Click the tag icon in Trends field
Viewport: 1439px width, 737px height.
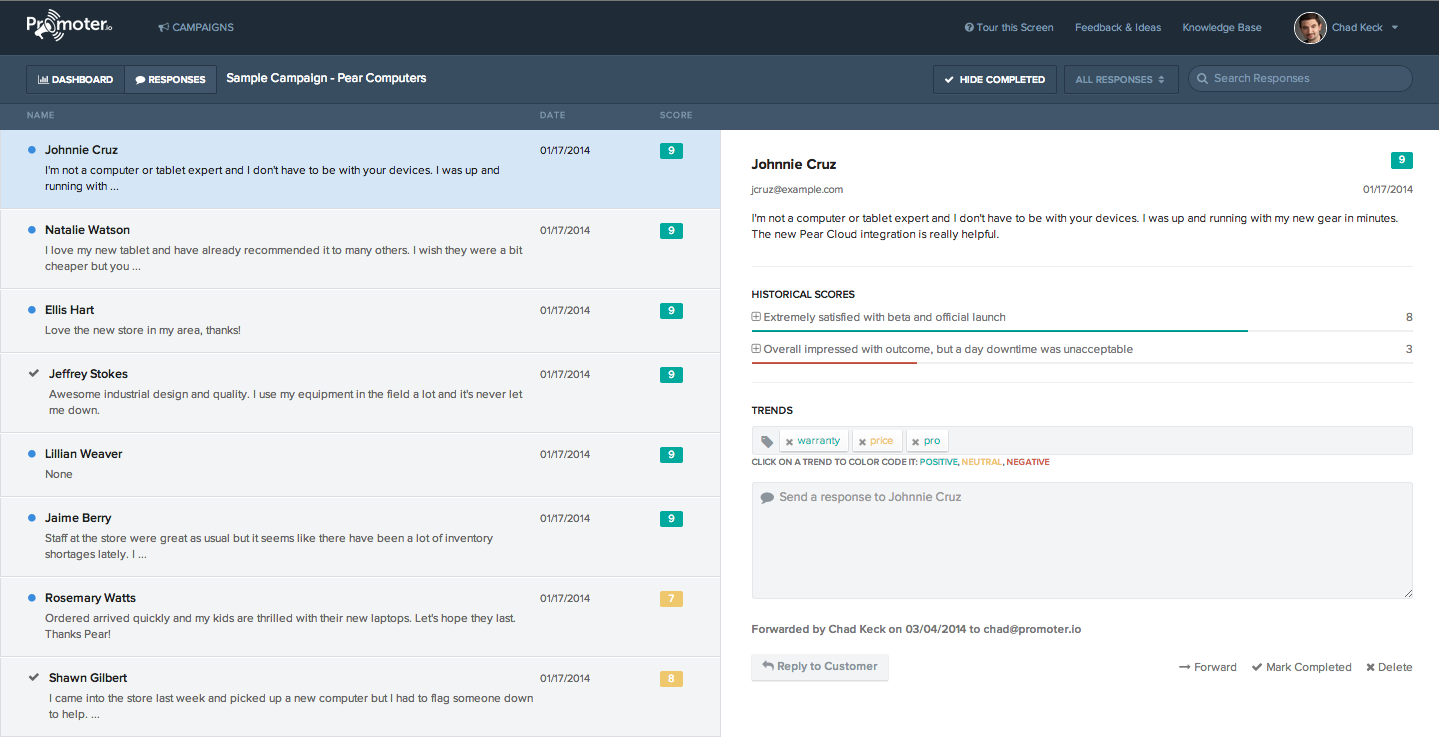(x=767, y=441)
